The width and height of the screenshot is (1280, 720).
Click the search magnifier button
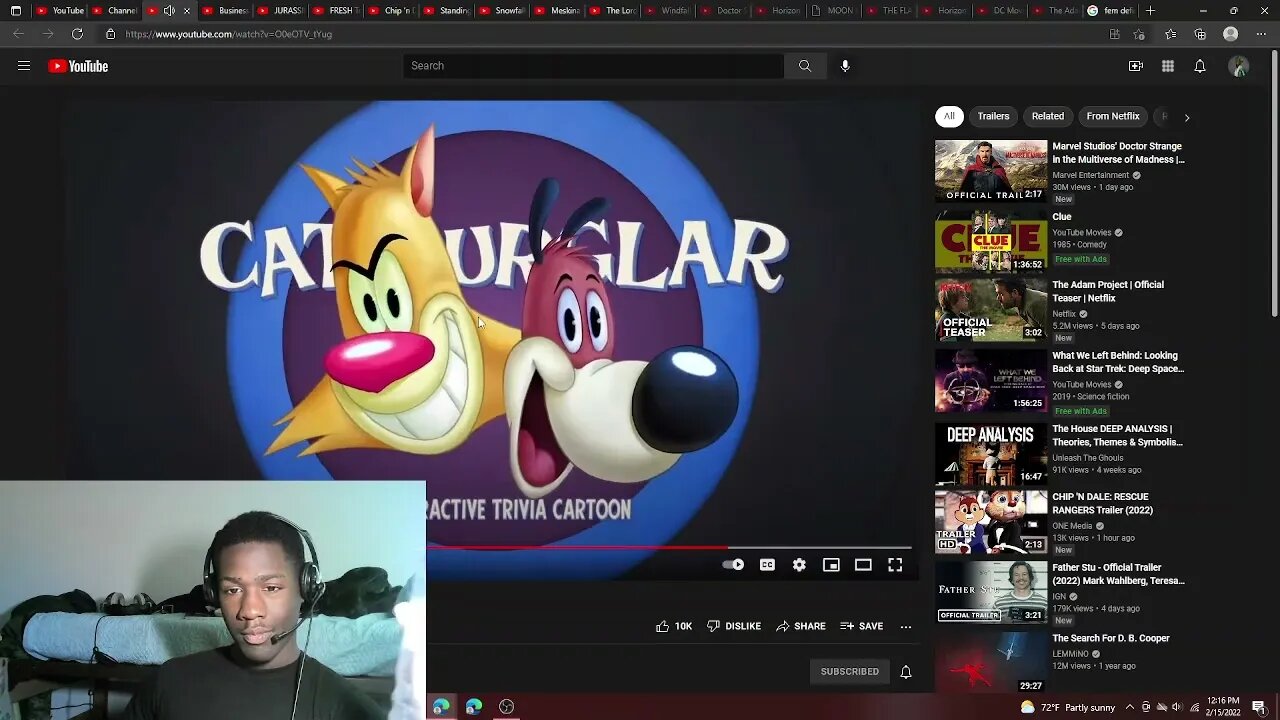coord(805,66)
